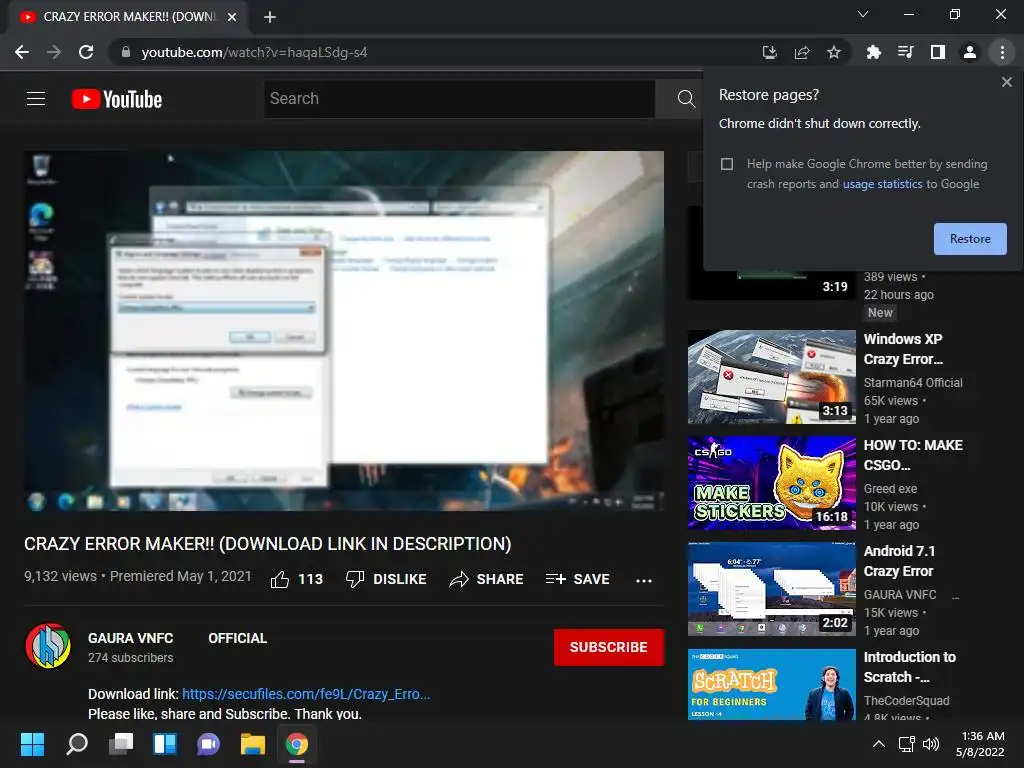The image size is (1024, 768).
Task: Subscribe to the GAURA VNFC channel
Action: coord(609,647)
